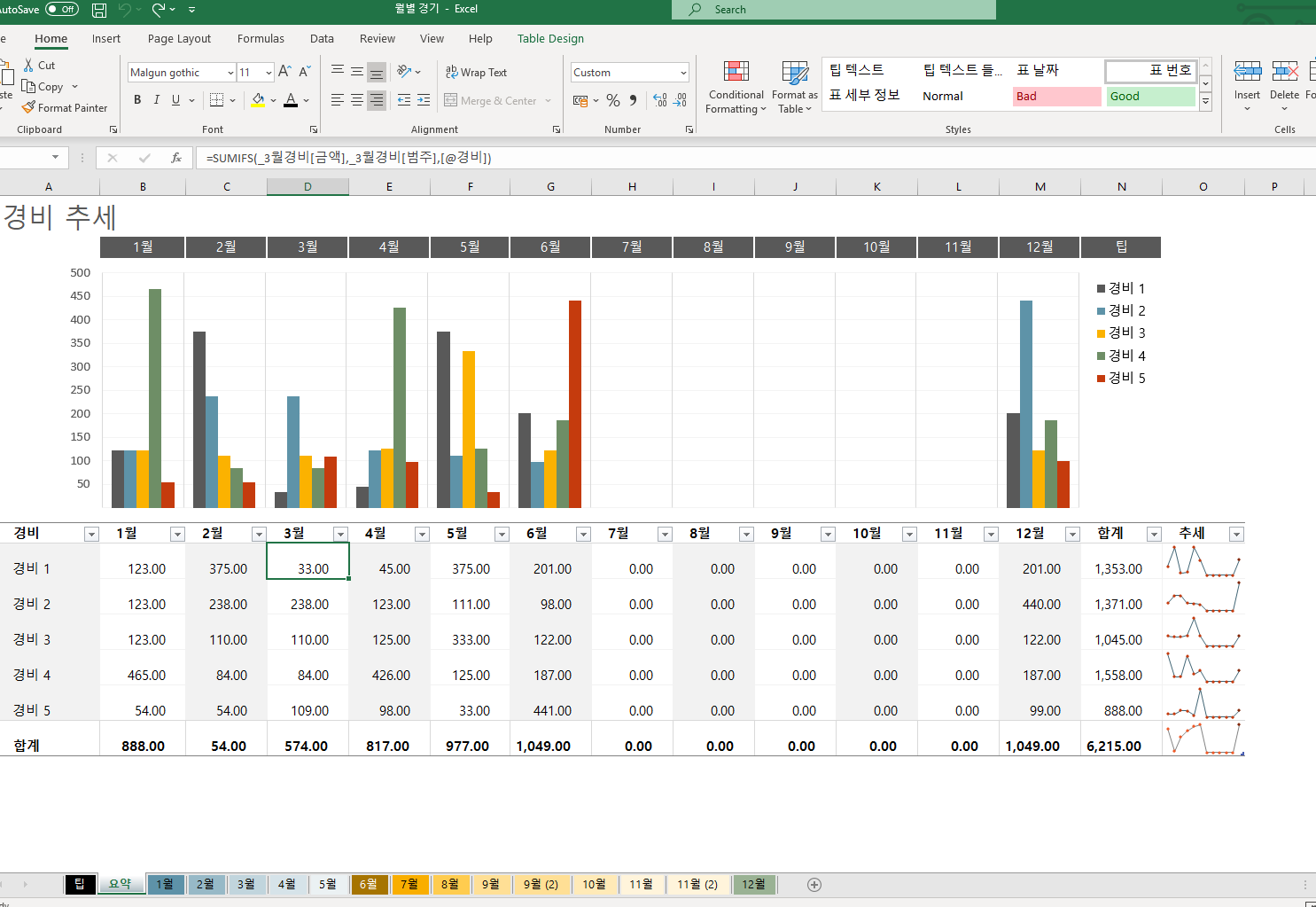The width and height of the screenshot is (1316, 907).
Task: Switch to the 6월 sheet tab
Action: click(x=369, y=884)
